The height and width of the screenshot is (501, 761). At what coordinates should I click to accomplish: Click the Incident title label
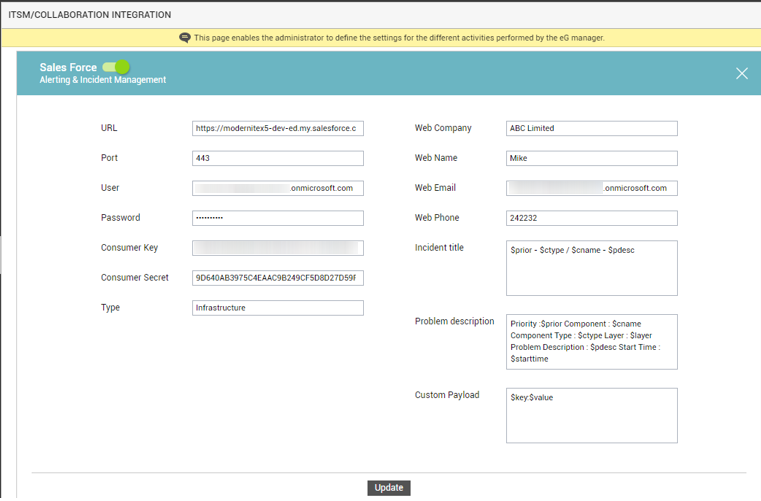point(439,248)
